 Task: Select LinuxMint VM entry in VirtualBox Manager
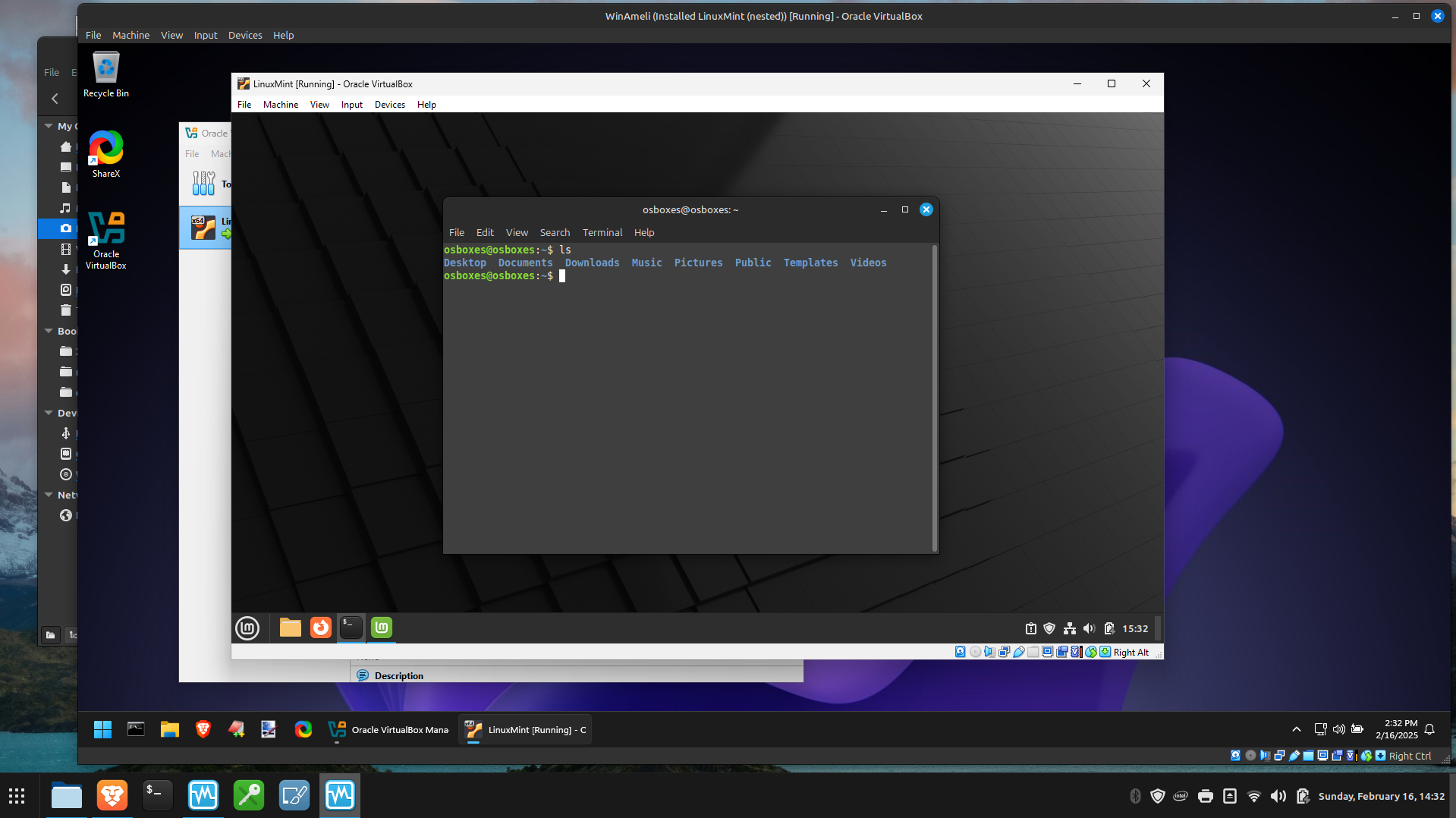(206, 228)
